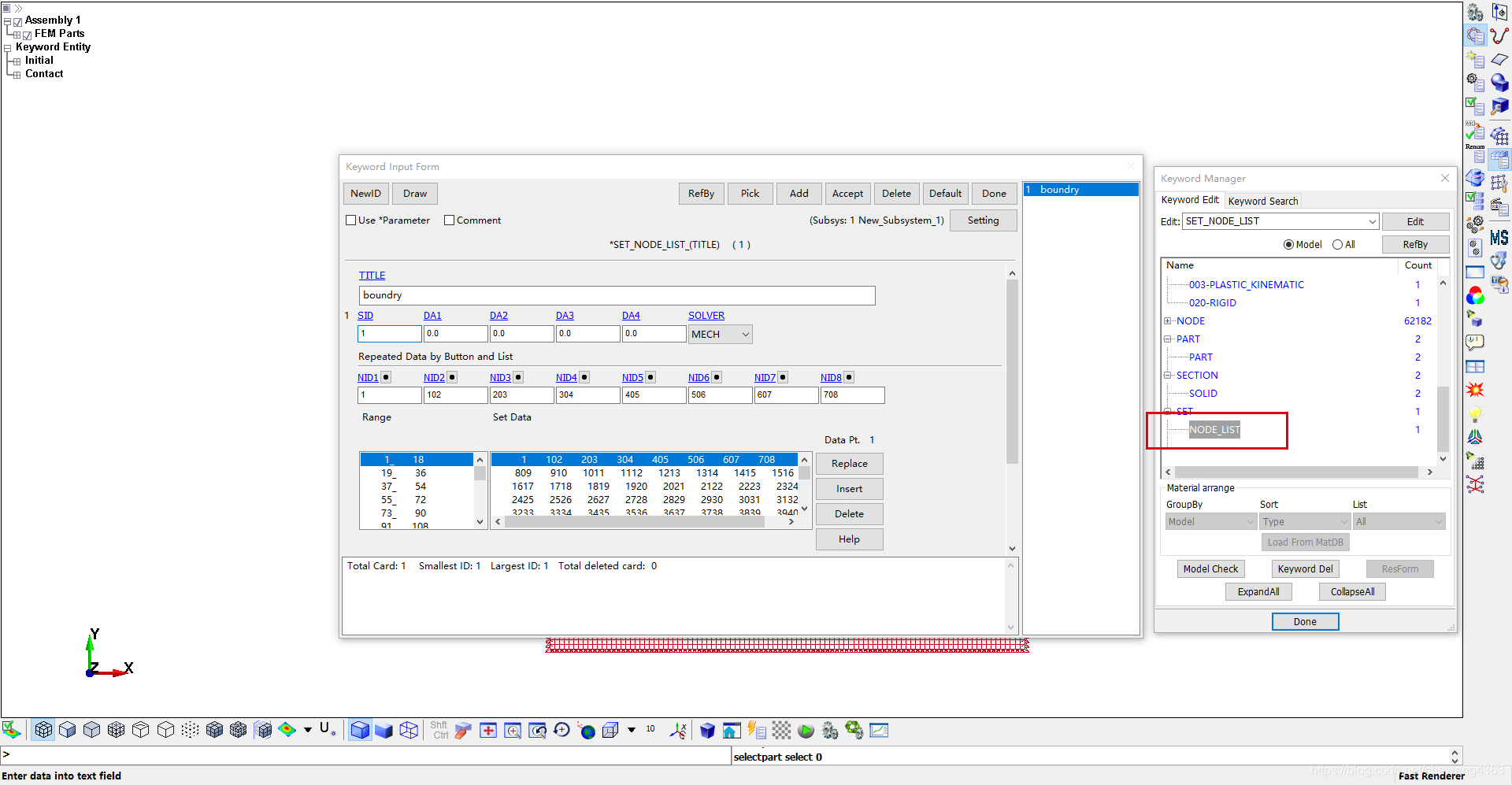Select the Model radio button

(1288, 245)
